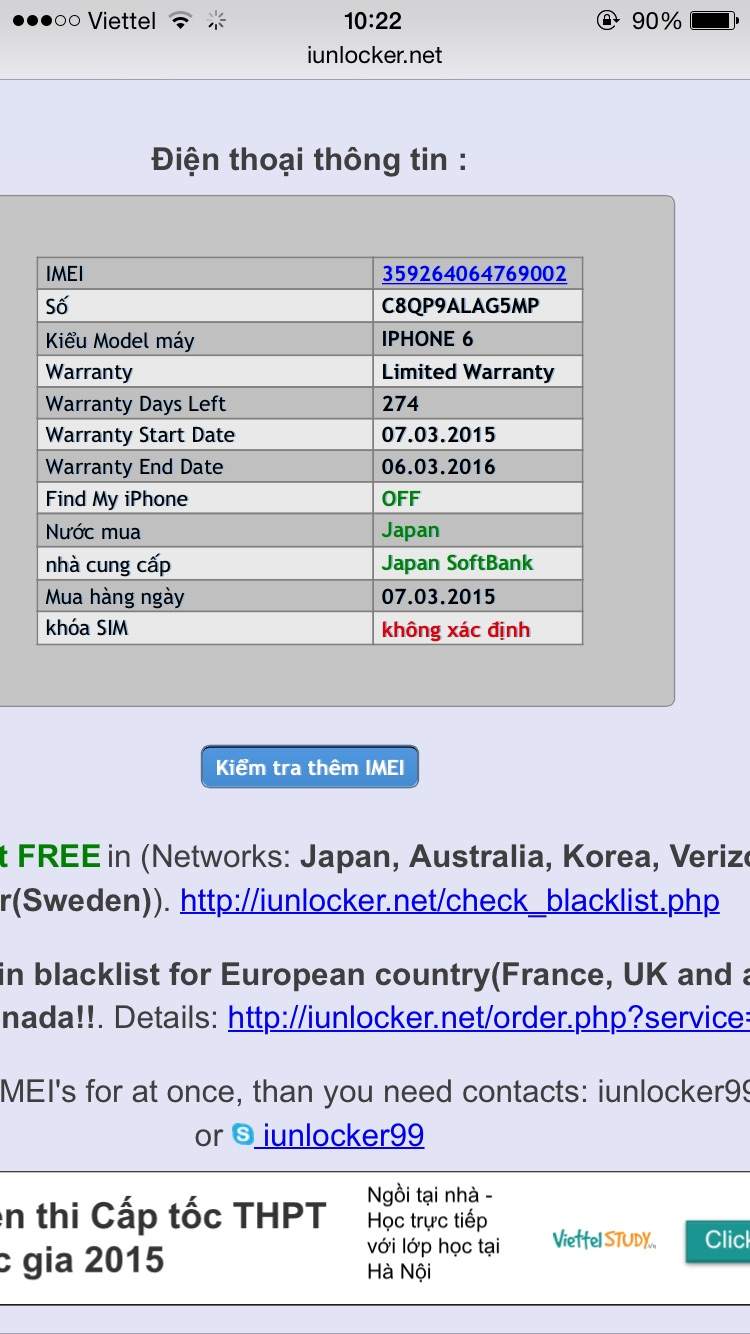Tap the Skype icon beside iunlocker99
Viewport: 750px width, 1334px height.
coord(243,1134)
